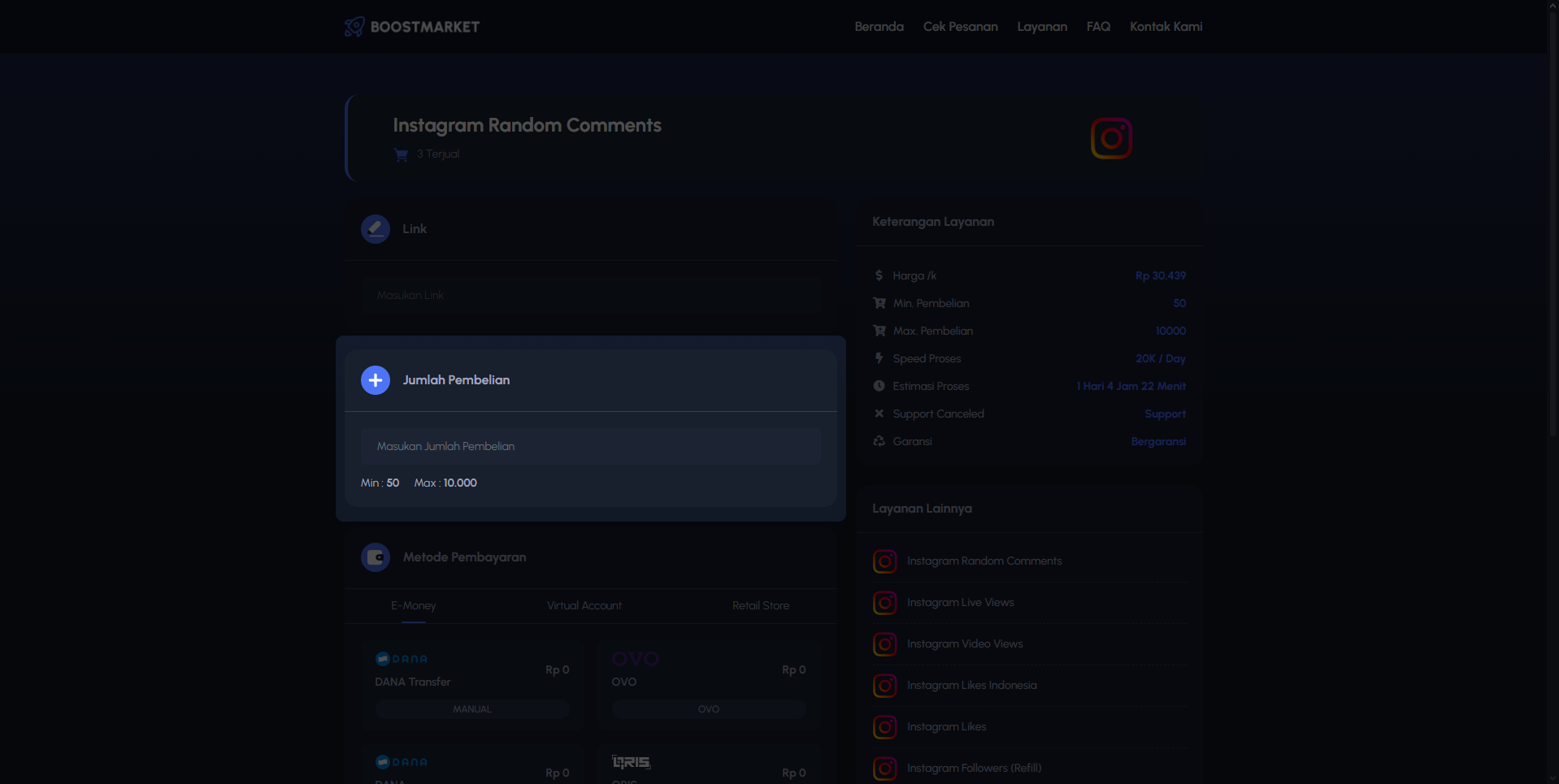Open Instagram Followers (Refill) service link
The width and height of the screenshot is (1559, 784).
pyautogui.click(x=974, y=769)
